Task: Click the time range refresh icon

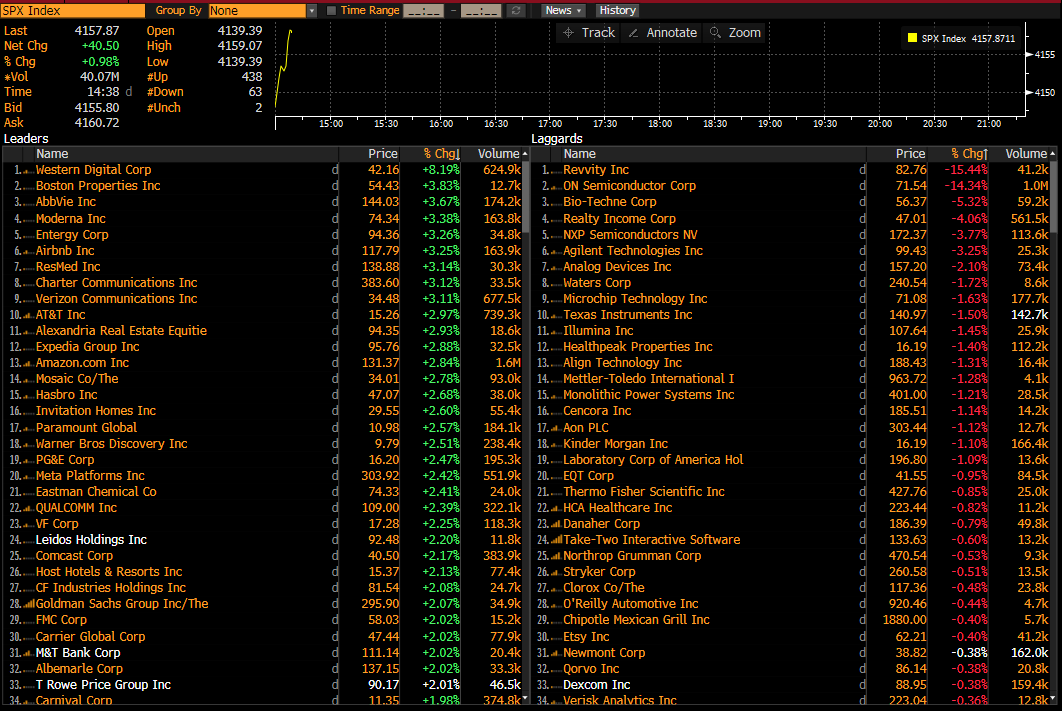Action: coord(515,10)
